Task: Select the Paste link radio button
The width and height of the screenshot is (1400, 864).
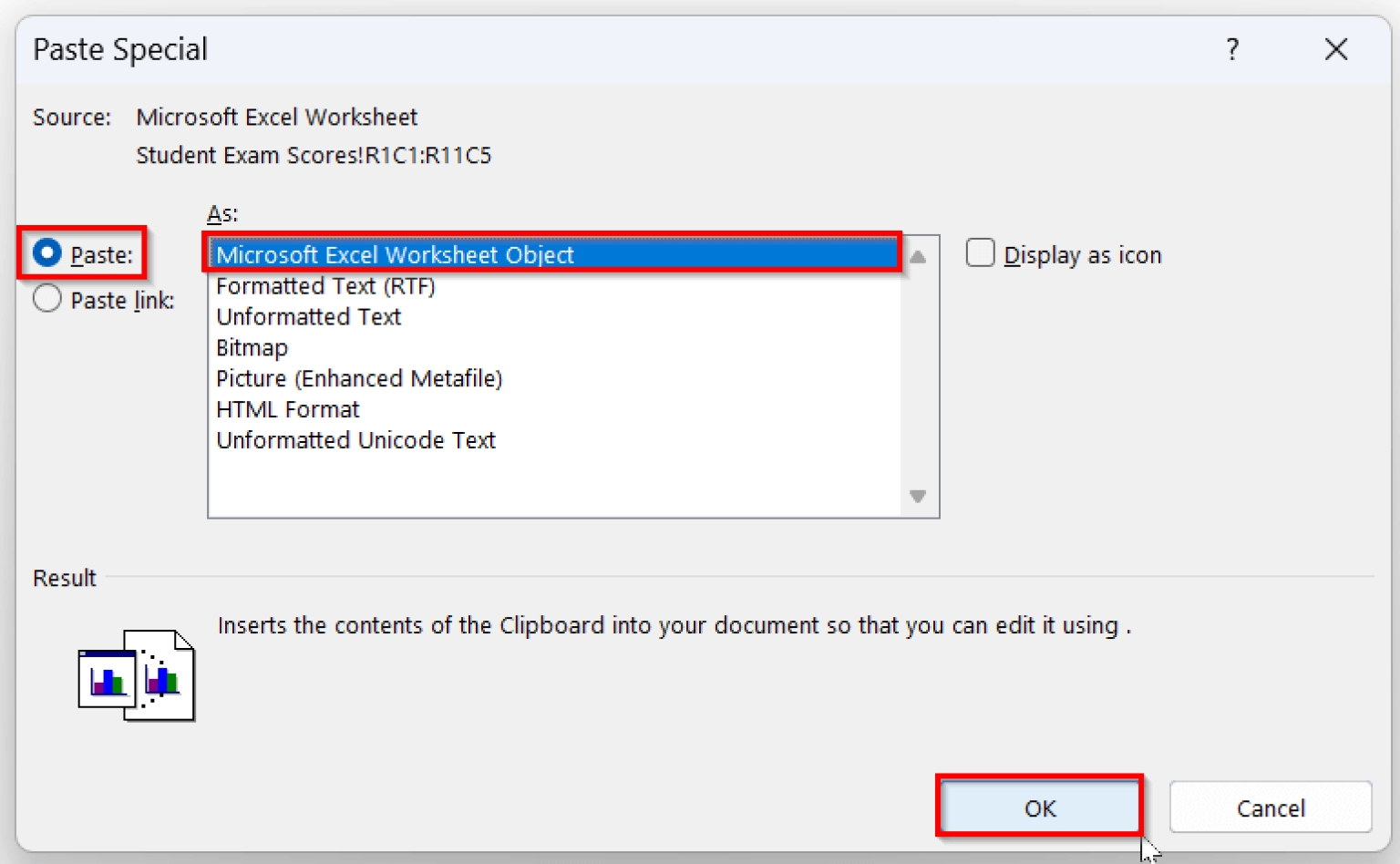Action: pyautogui.click(x=46, y=298)
